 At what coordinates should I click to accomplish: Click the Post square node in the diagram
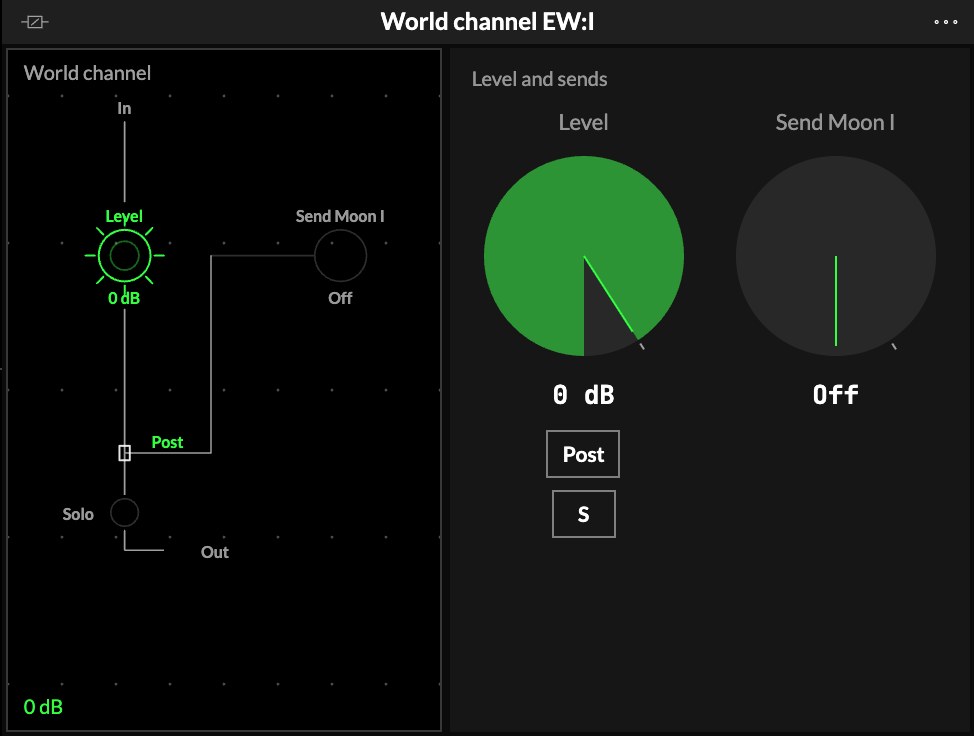pyautogui.click(x=124, y=453)
